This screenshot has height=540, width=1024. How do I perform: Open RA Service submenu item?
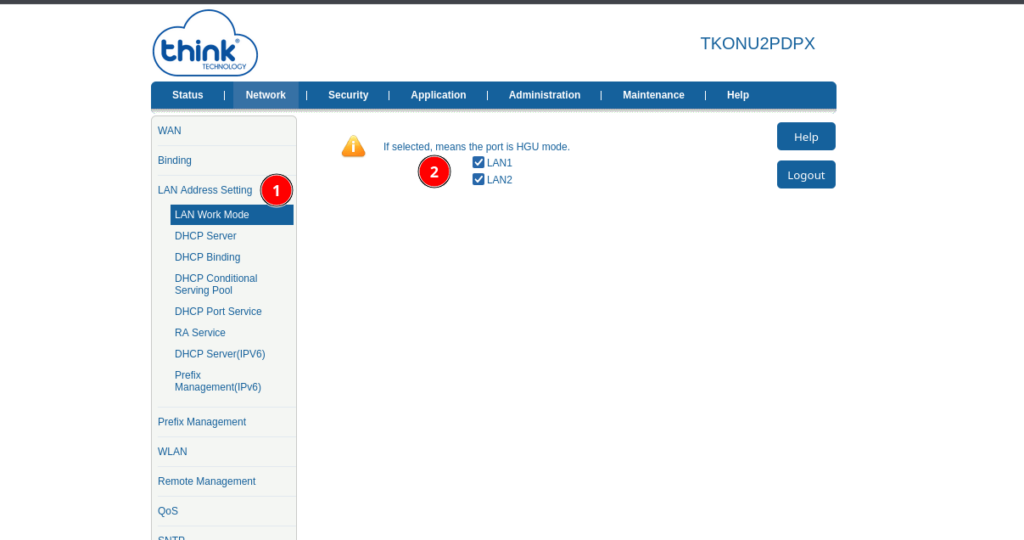[x=200, y=332]
